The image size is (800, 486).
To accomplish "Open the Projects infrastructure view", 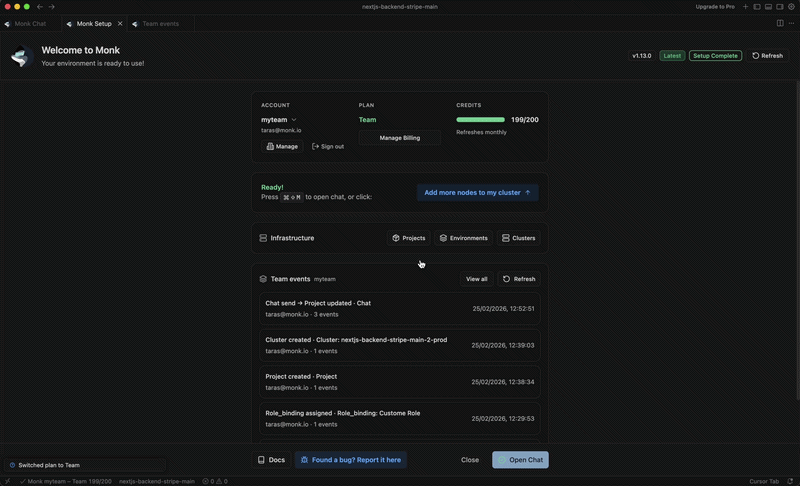I will (x=409, y=238).
